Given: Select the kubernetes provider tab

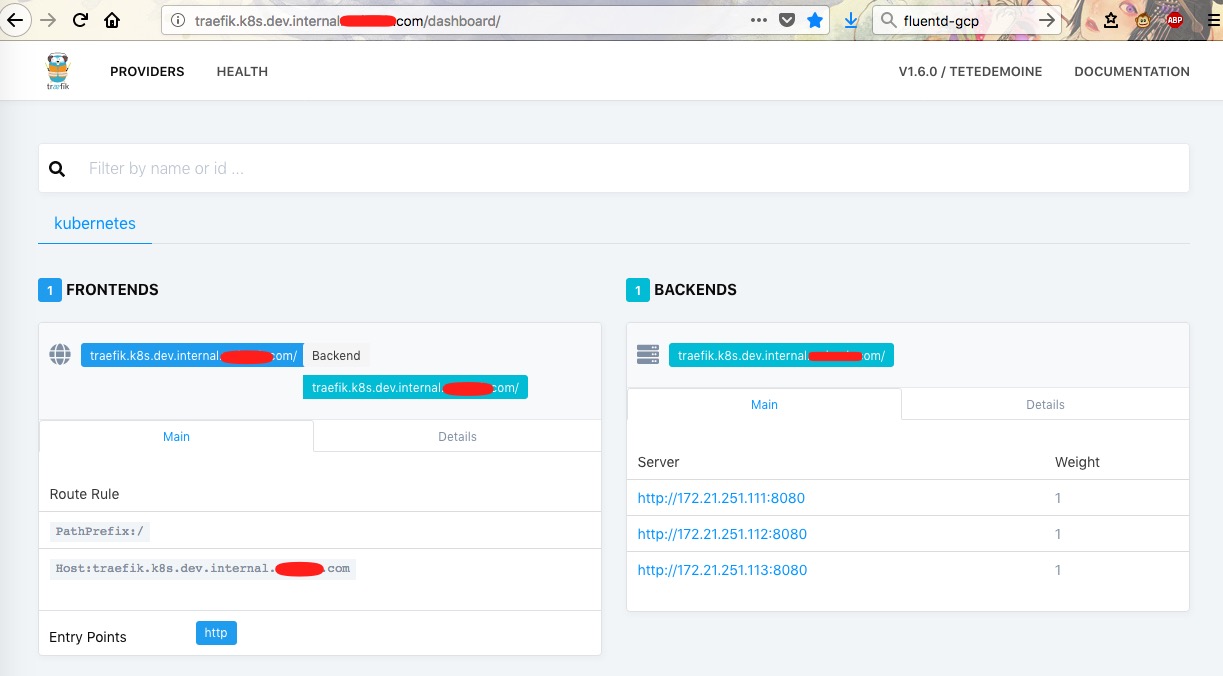Looking at the screenshot, I should tap(95, 223).
